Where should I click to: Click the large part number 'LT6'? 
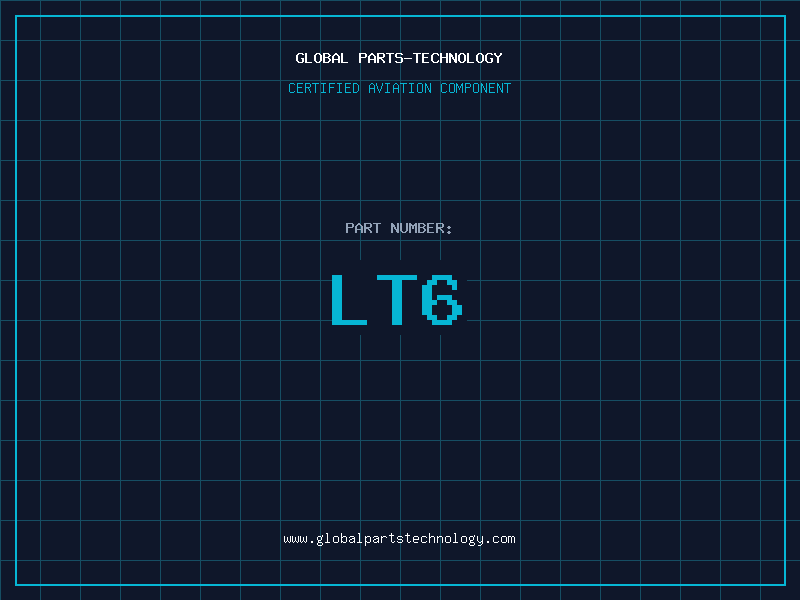pos(397,299)
